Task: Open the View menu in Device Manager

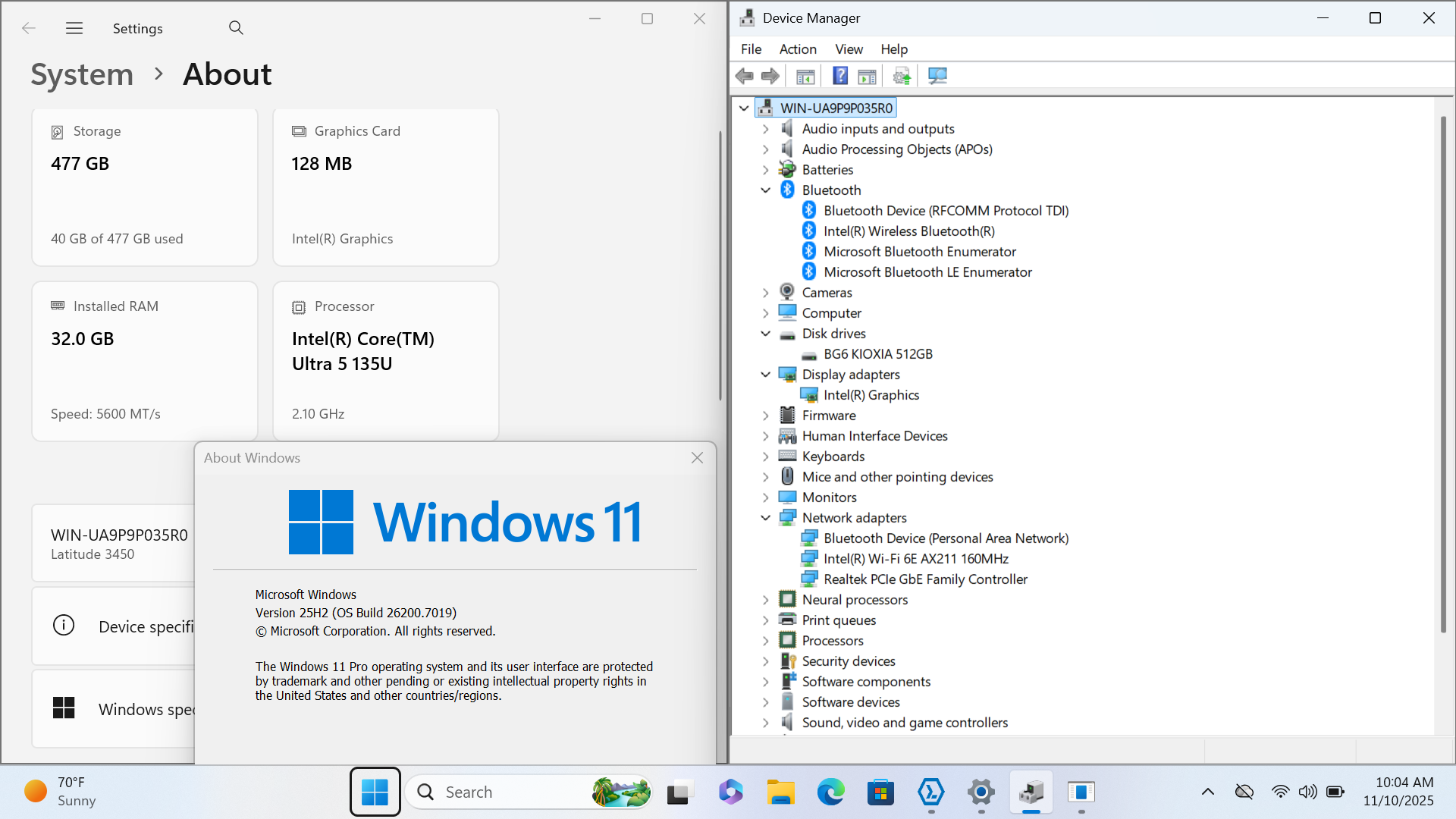Action: (849, 49)
